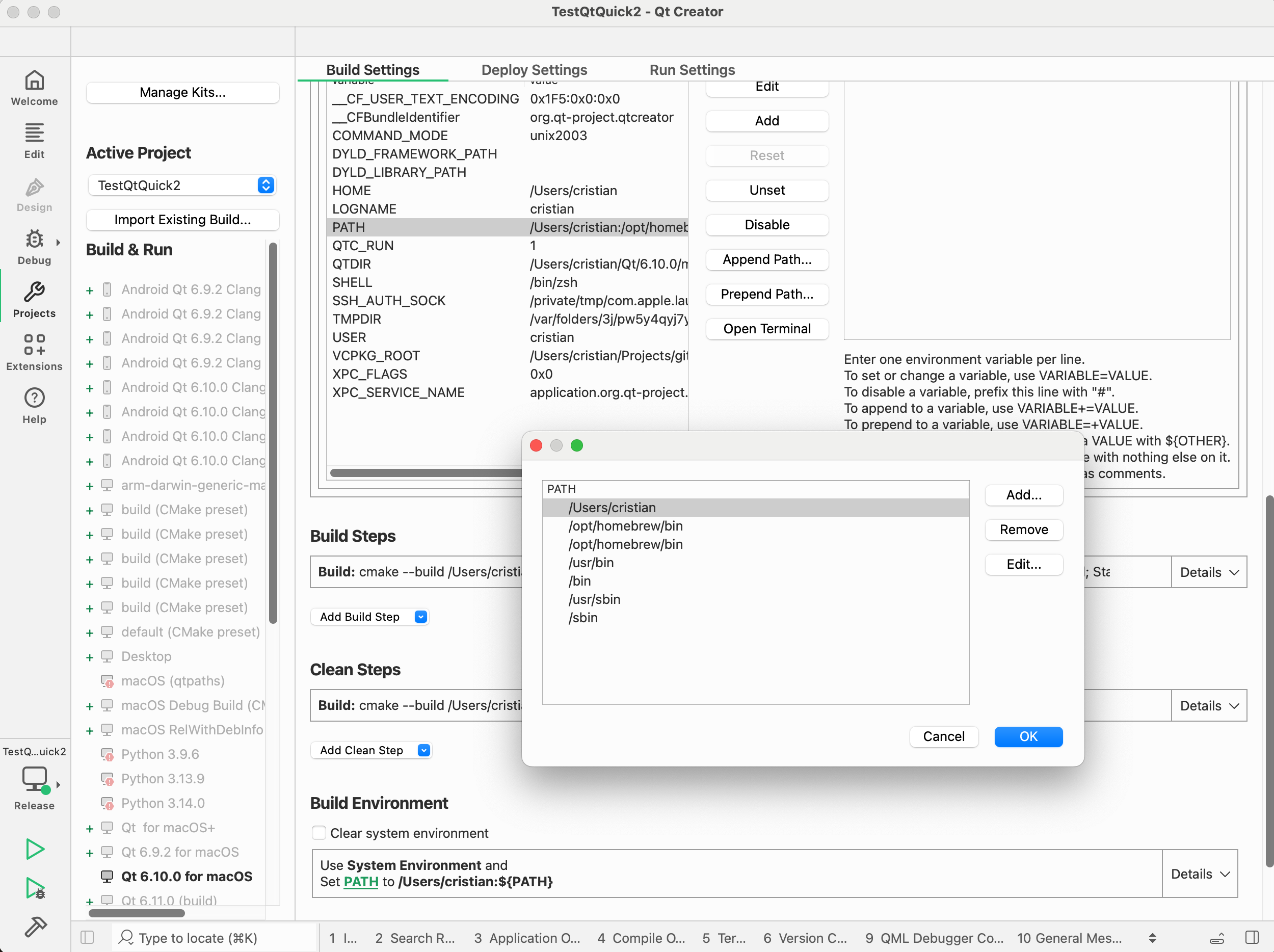
Task: Start debugging with Run-Debug icon
Action: (x=35, y=887)
